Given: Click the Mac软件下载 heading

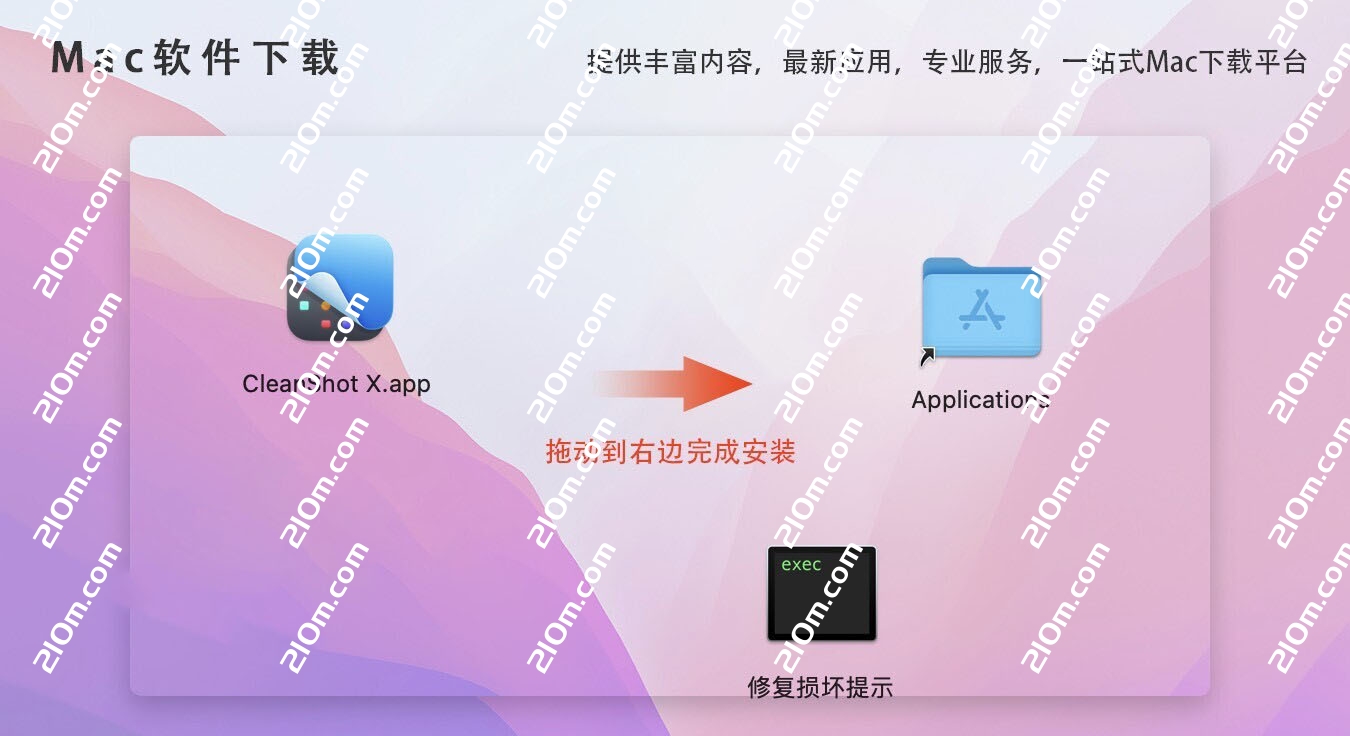Looking at the screenshot, I should 196,59.
